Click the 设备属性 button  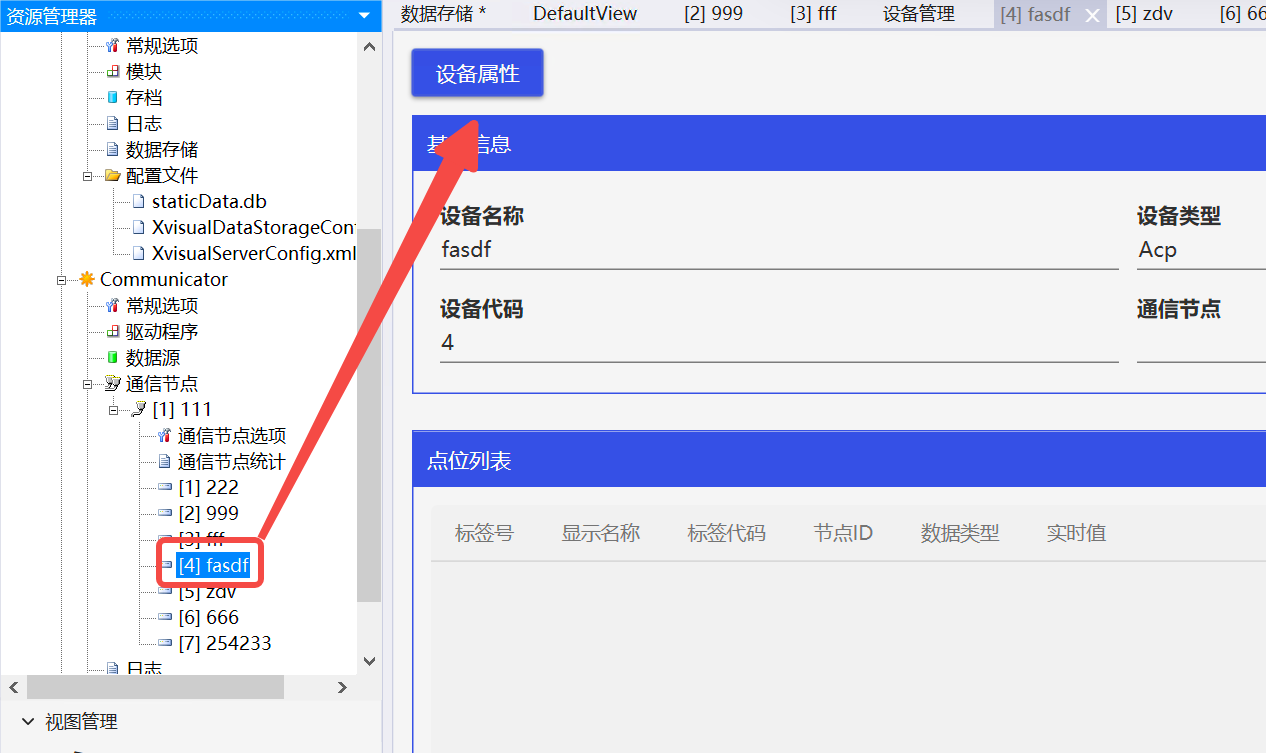477,74
